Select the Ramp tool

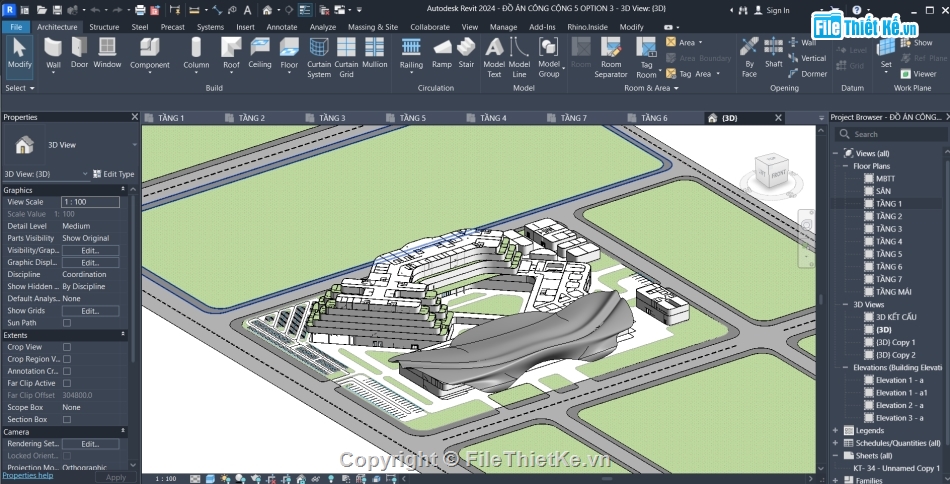click(x=442, y=54)
